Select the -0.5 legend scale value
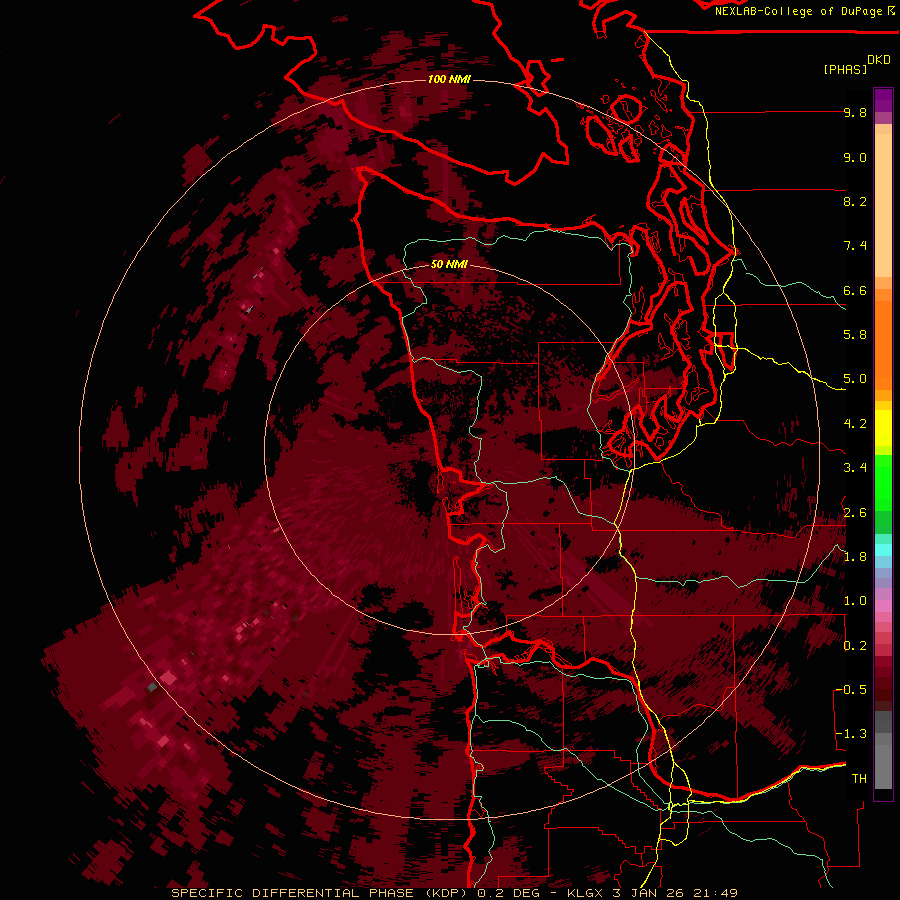This screenshot has height=900, width=900. [x=851, y=689]
